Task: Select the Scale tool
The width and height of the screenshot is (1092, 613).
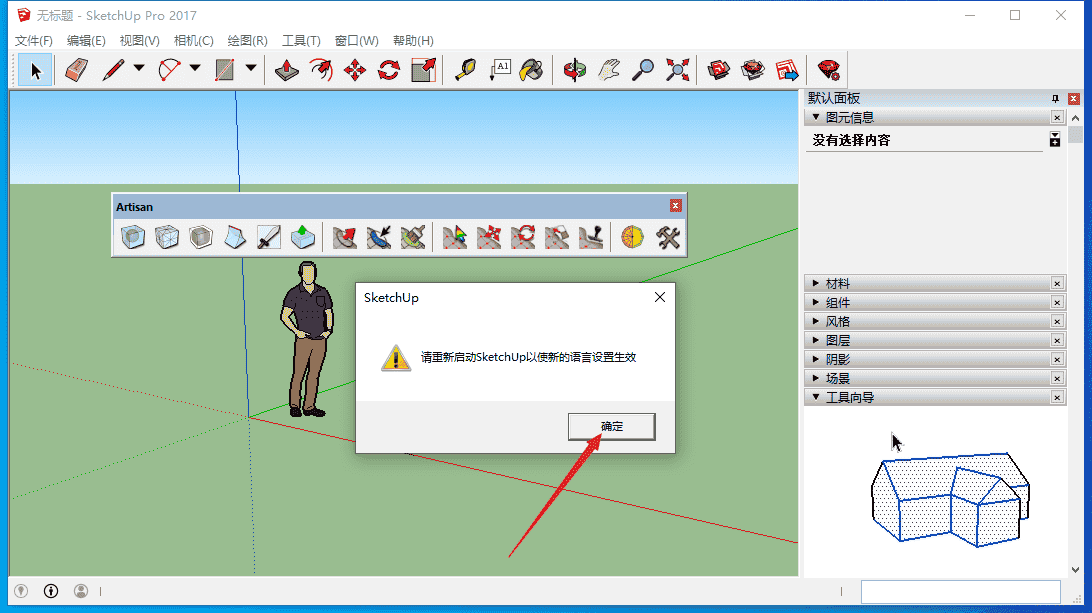Action: 423,70
